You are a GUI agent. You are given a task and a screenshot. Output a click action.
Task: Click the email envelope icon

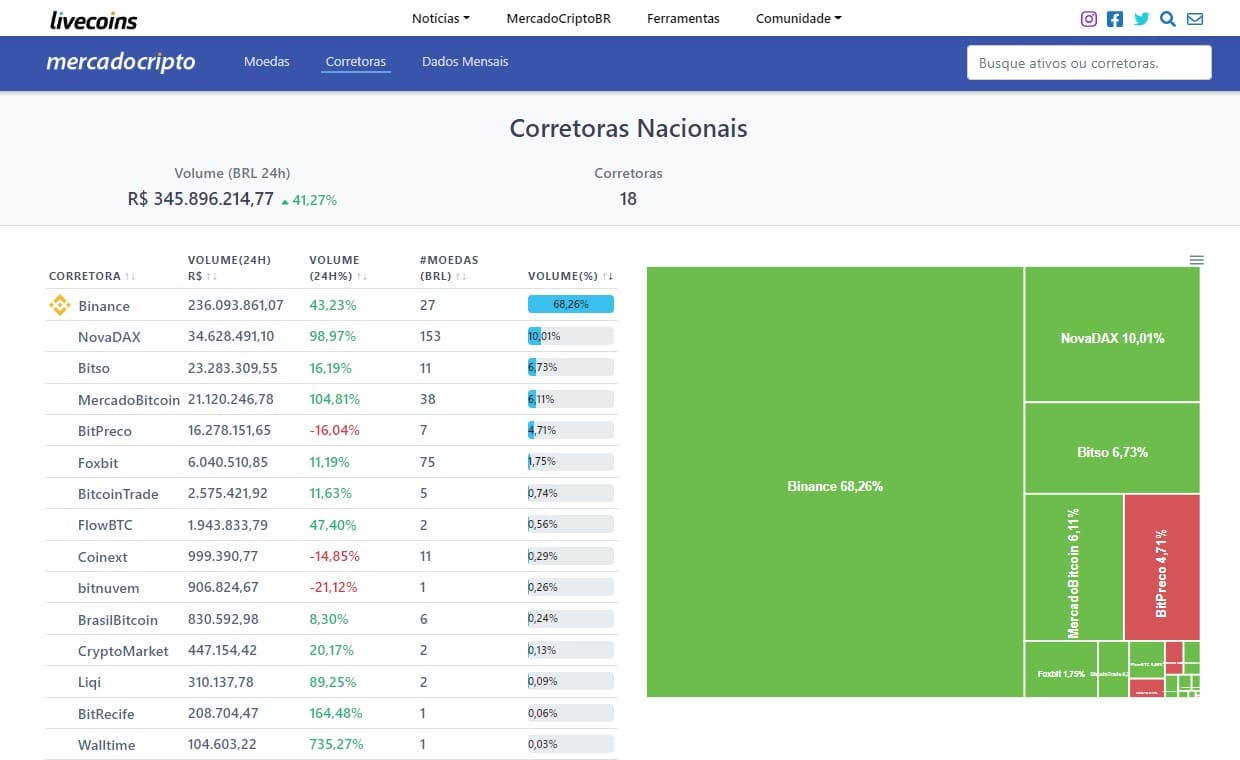(x=1195, y=18)
